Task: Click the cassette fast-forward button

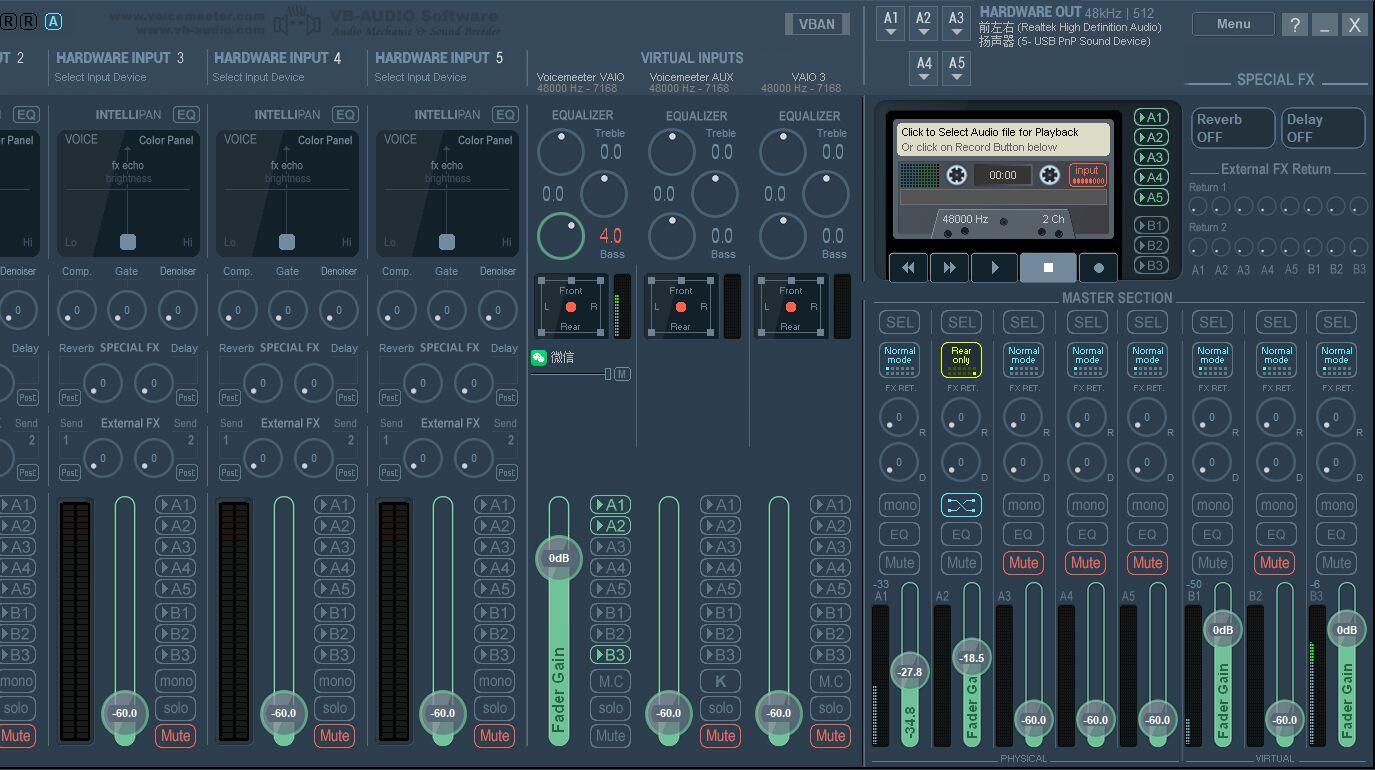Action: click(x=949, y=268)
